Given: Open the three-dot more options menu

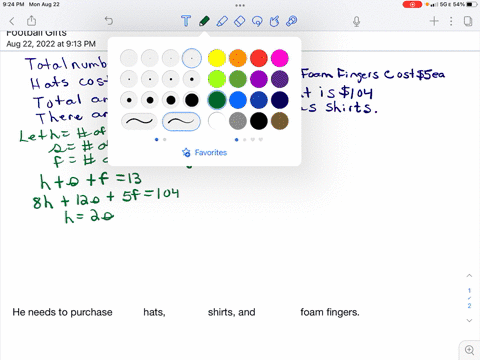Looking at the screenshot, I should 451,21.
